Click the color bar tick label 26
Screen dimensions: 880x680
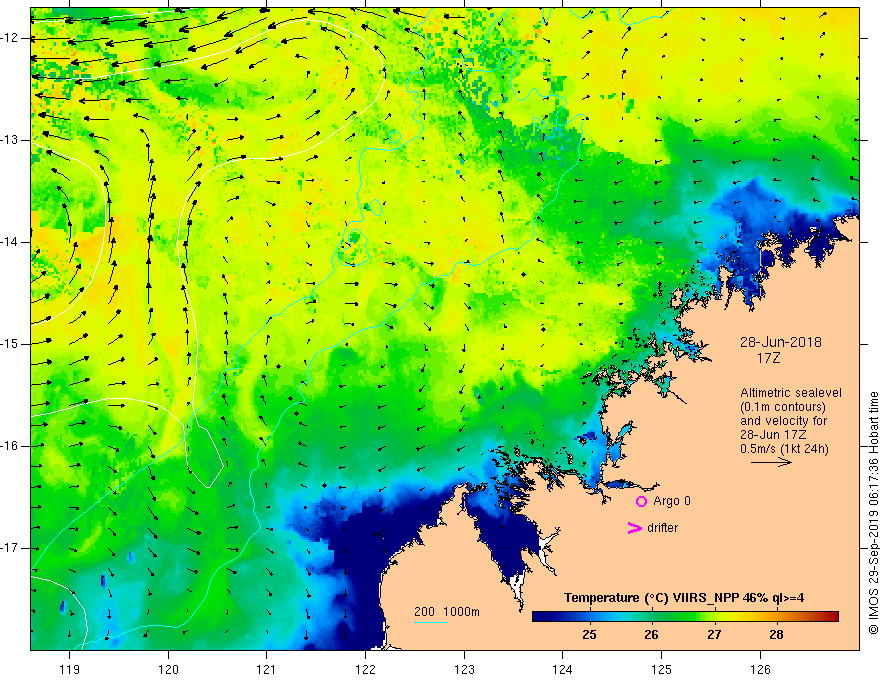click(651, 635)
